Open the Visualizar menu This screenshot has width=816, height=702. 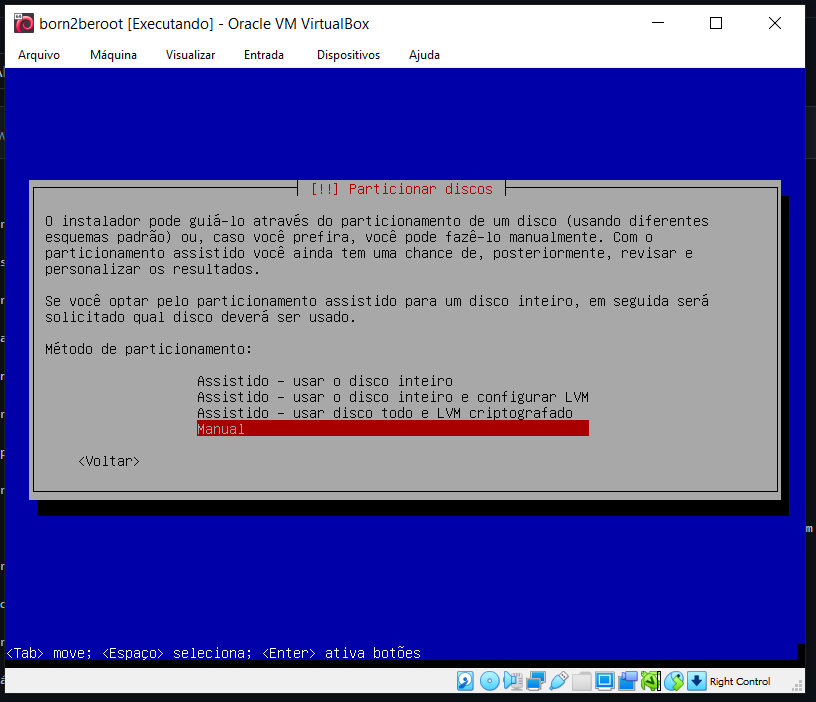[190, 55]
